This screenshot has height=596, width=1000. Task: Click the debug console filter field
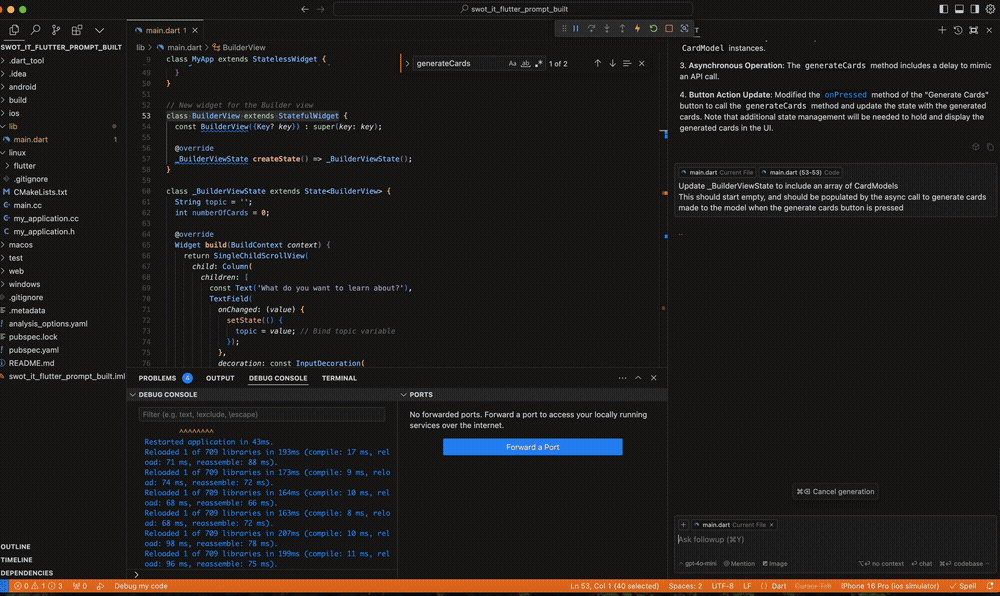pos(261,414)
